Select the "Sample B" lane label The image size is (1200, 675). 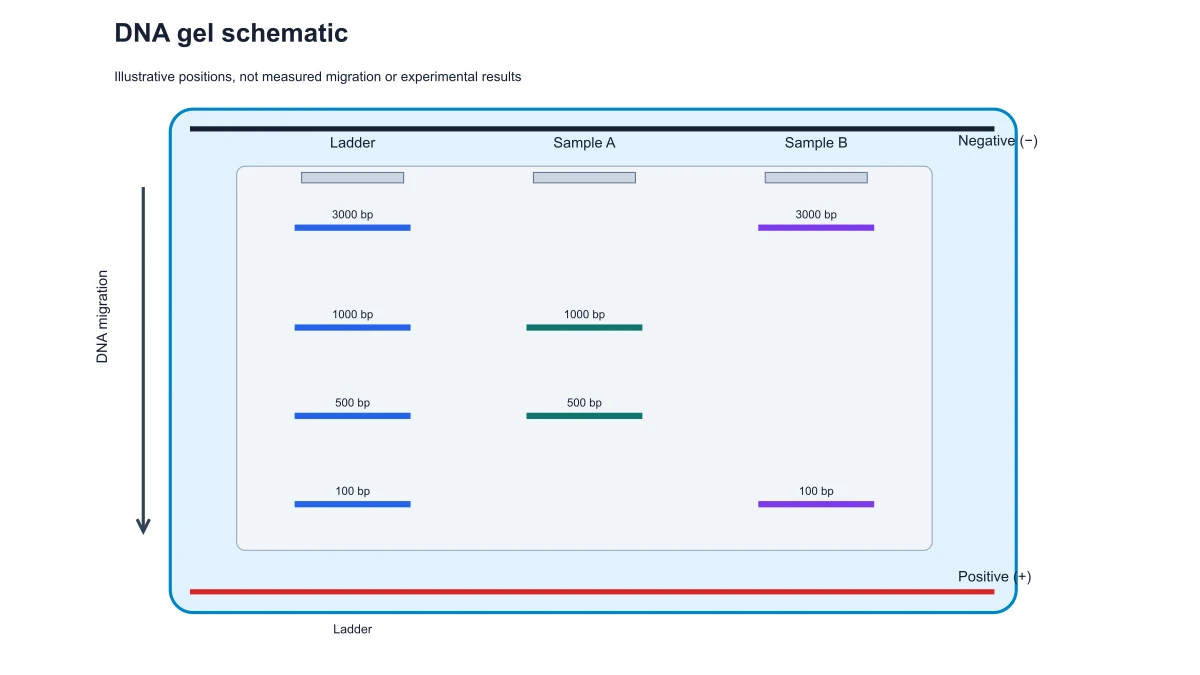coord(816,143)
